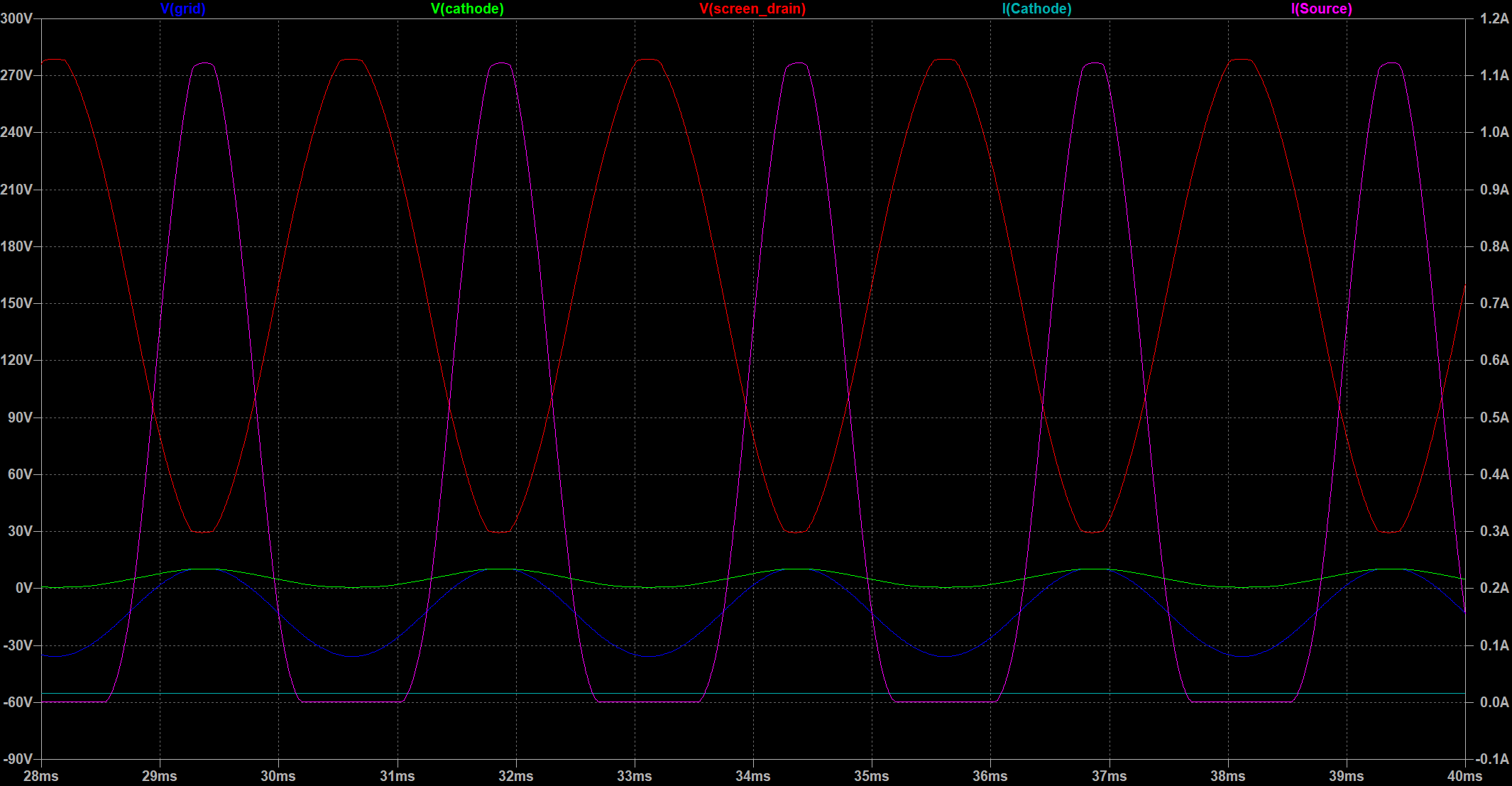Click the 0.8A right axis label
The image size is (1512, 786).
(x=1494, y=246)
